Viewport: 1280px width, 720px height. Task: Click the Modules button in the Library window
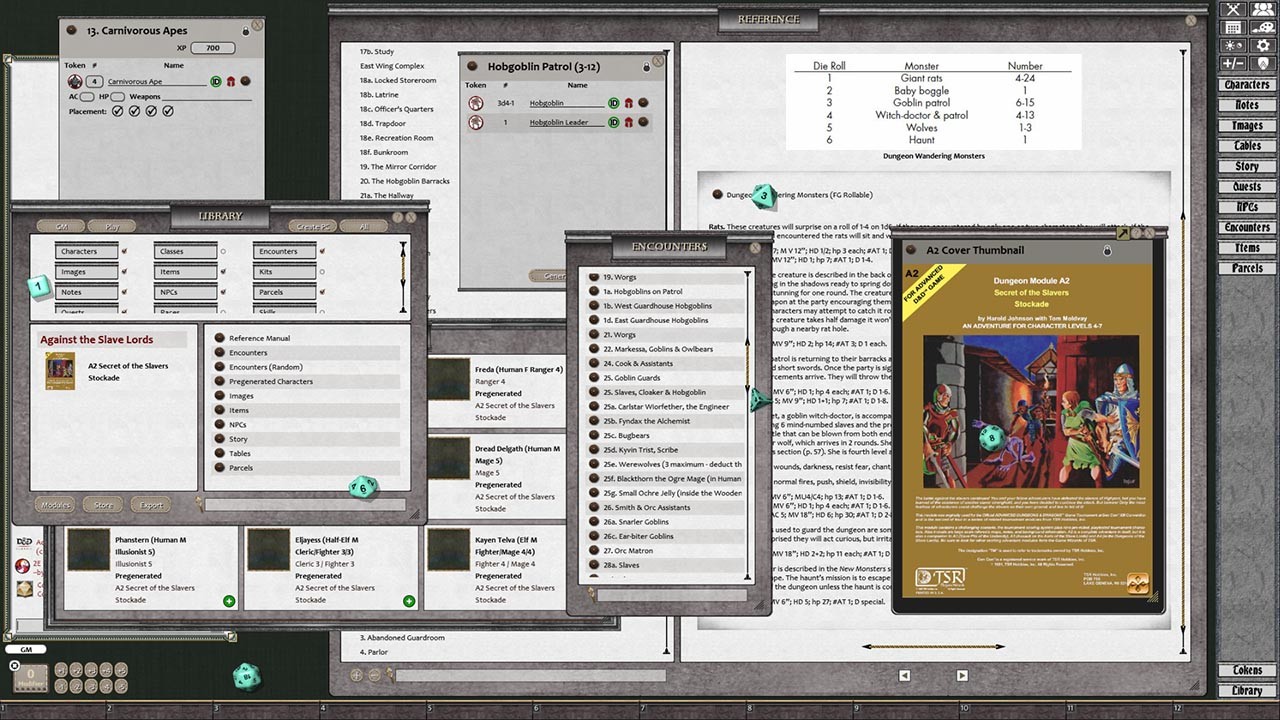(55, 504)
